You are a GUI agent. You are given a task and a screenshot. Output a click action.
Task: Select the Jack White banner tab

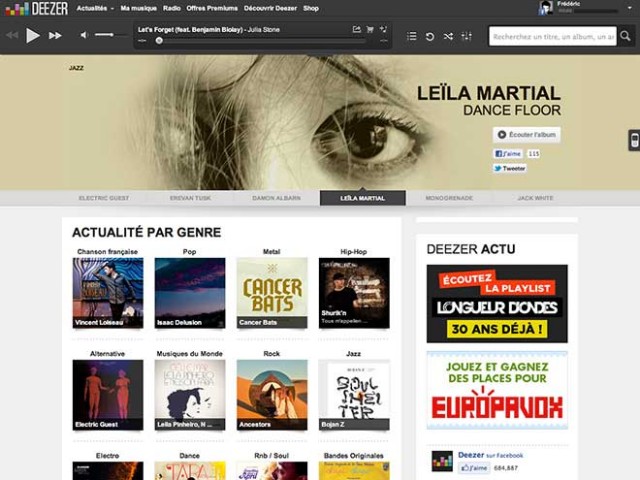535,198
